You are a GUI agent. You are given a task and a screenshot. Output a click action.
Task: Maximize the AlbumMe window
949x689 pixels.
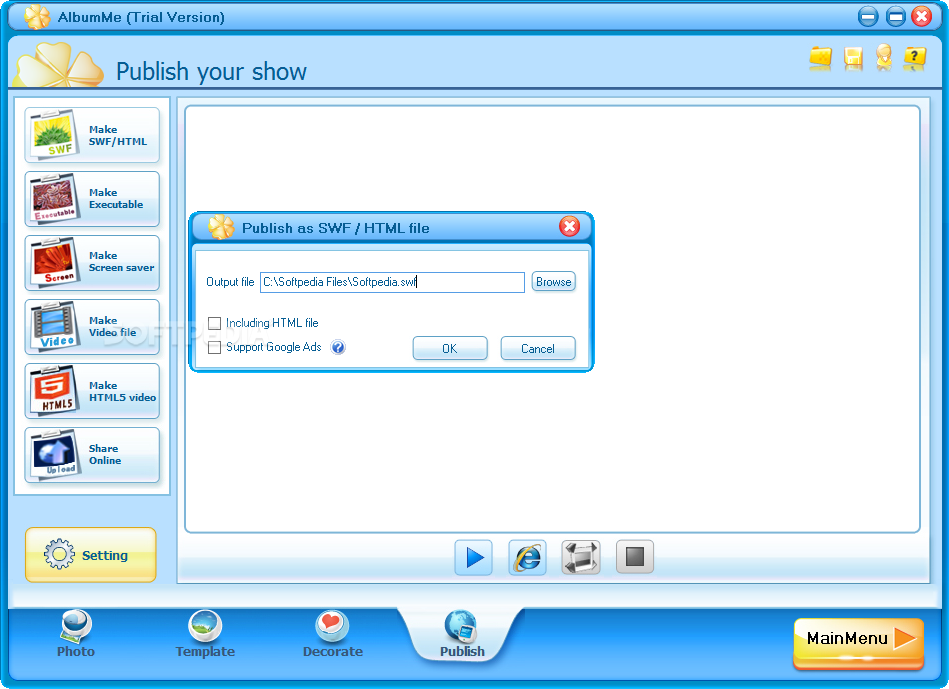(x=895, y=17)
